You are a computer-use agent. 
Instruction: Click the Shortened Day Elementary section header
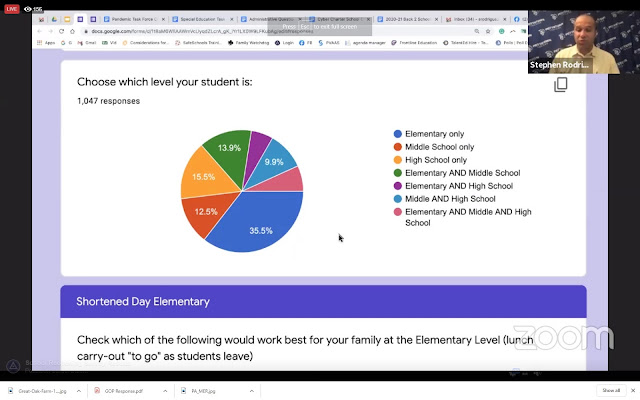click(323, 302)
